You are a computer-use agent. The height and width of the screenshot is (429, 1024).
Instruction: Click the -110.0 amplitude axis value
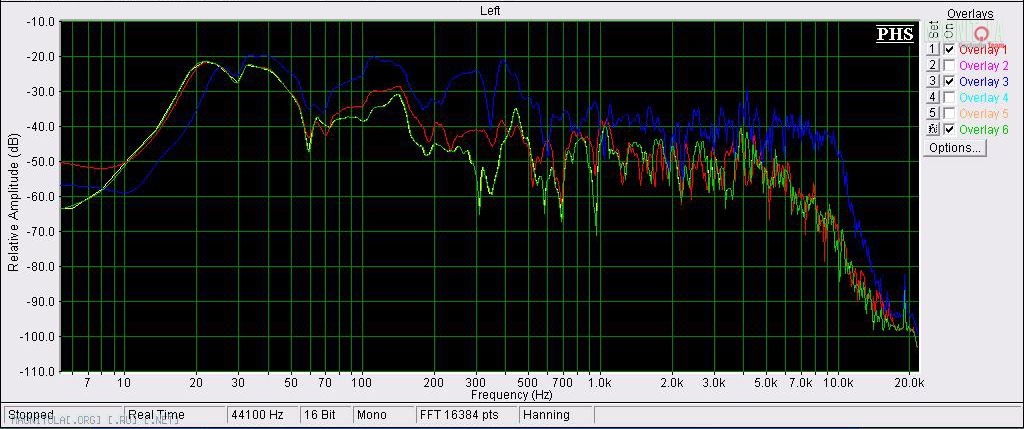pyautogui.click(x=39, y=372)
